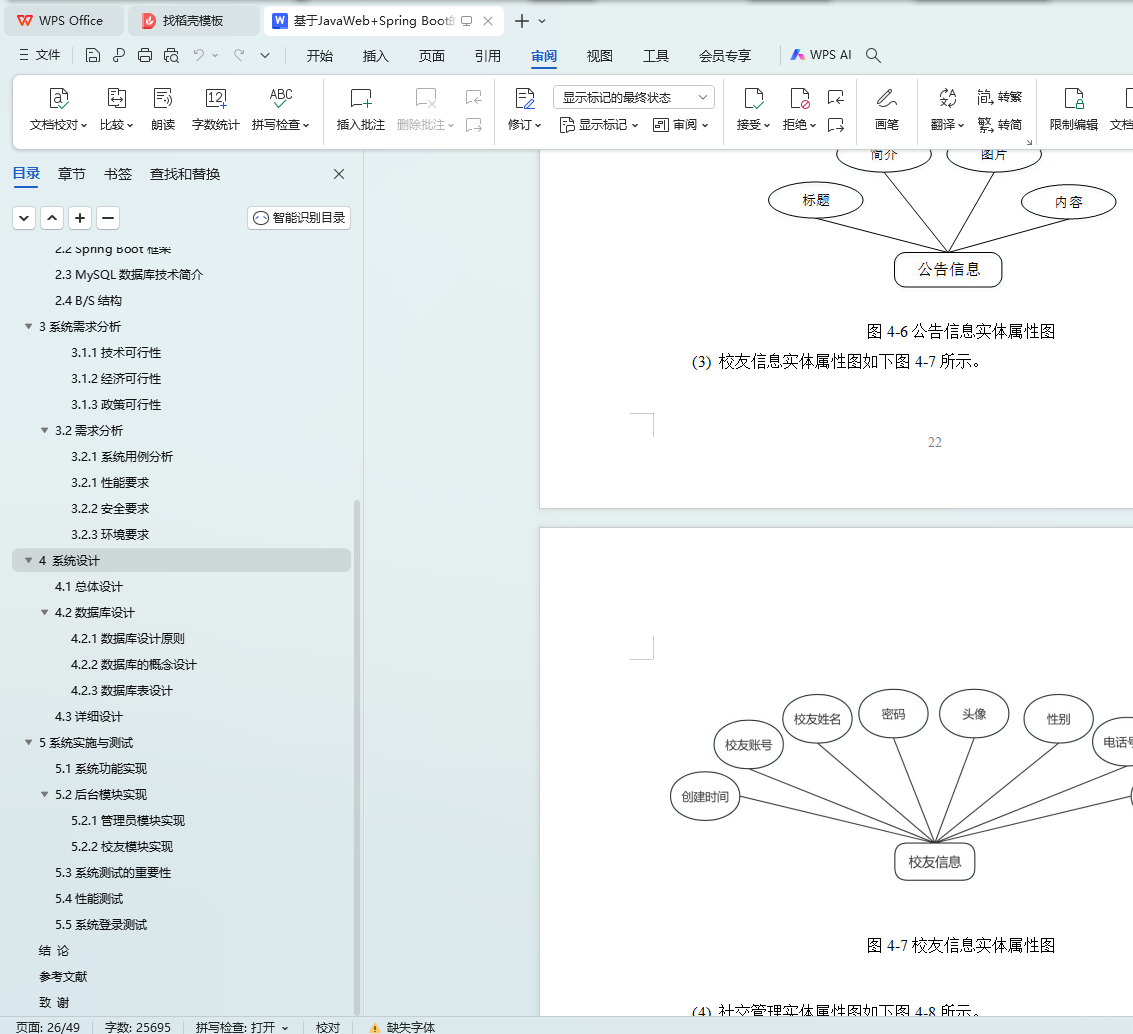
Task: Click the print icon in quick toolbar
Action: (145, 55)
